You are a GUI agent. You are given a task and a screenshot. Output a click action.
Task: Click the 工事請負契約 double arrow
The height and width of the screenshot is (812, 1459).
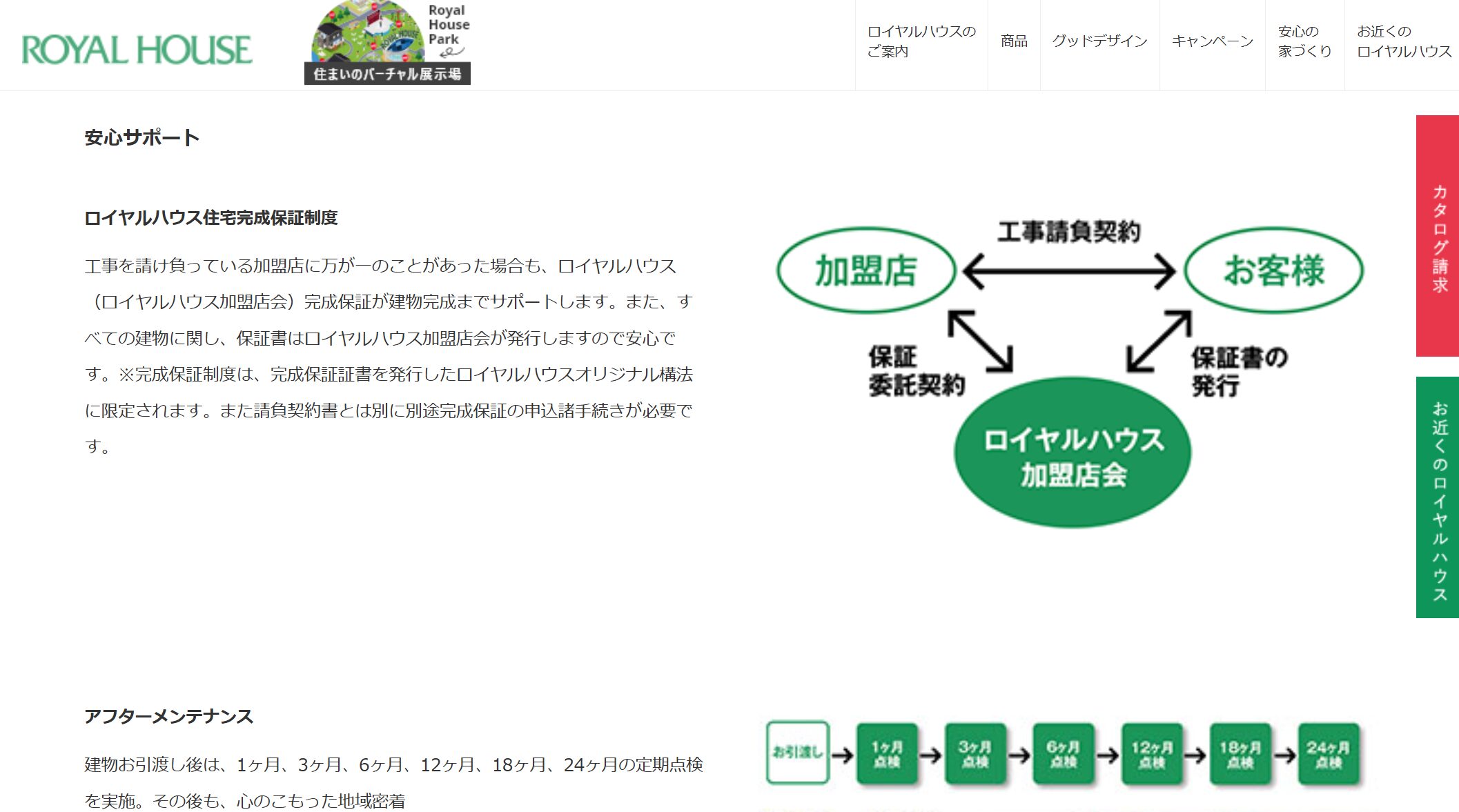(1068, 271)
